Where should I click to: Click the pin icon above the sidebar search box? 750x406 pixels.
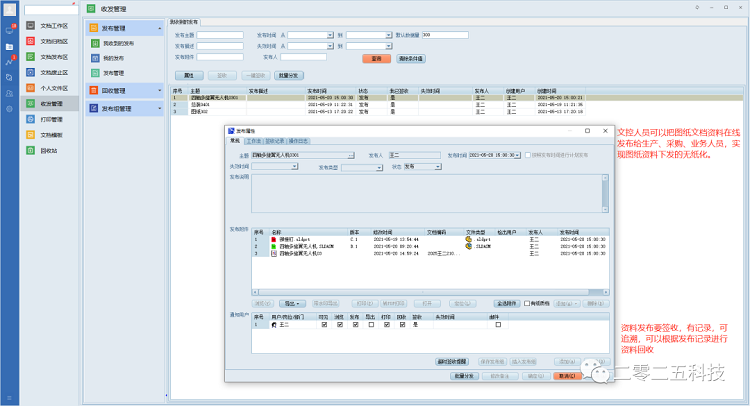(x=73, y=4)
